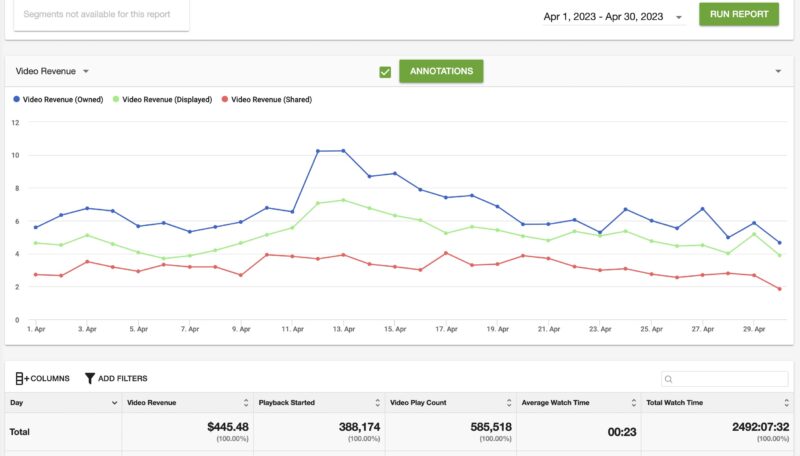Click the Columns add icon
Screen dimensions: 800x456
click(22, 379)
